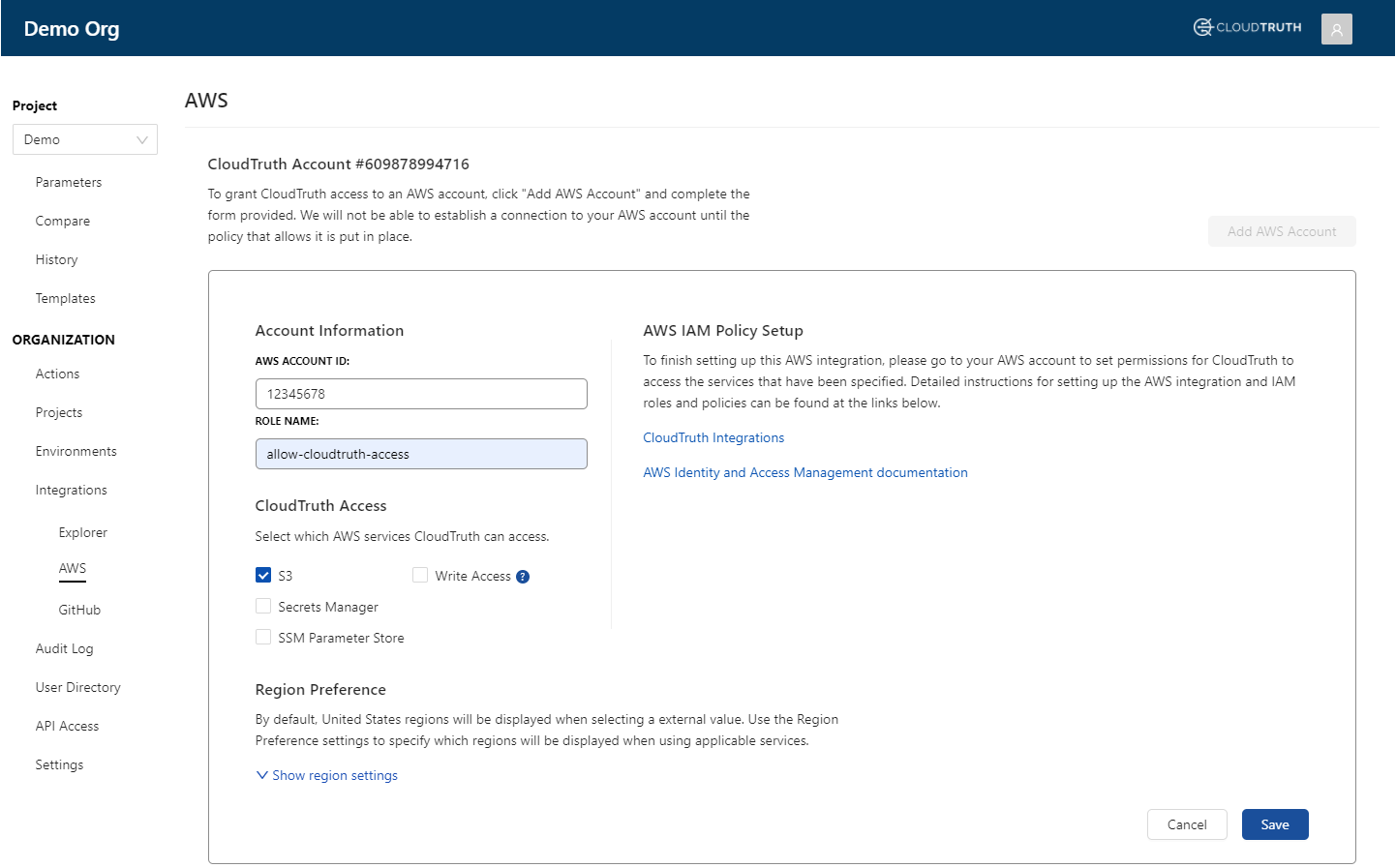Select the AWS integration sub-item
The image size is (1396, 868).
pos(73,568)
